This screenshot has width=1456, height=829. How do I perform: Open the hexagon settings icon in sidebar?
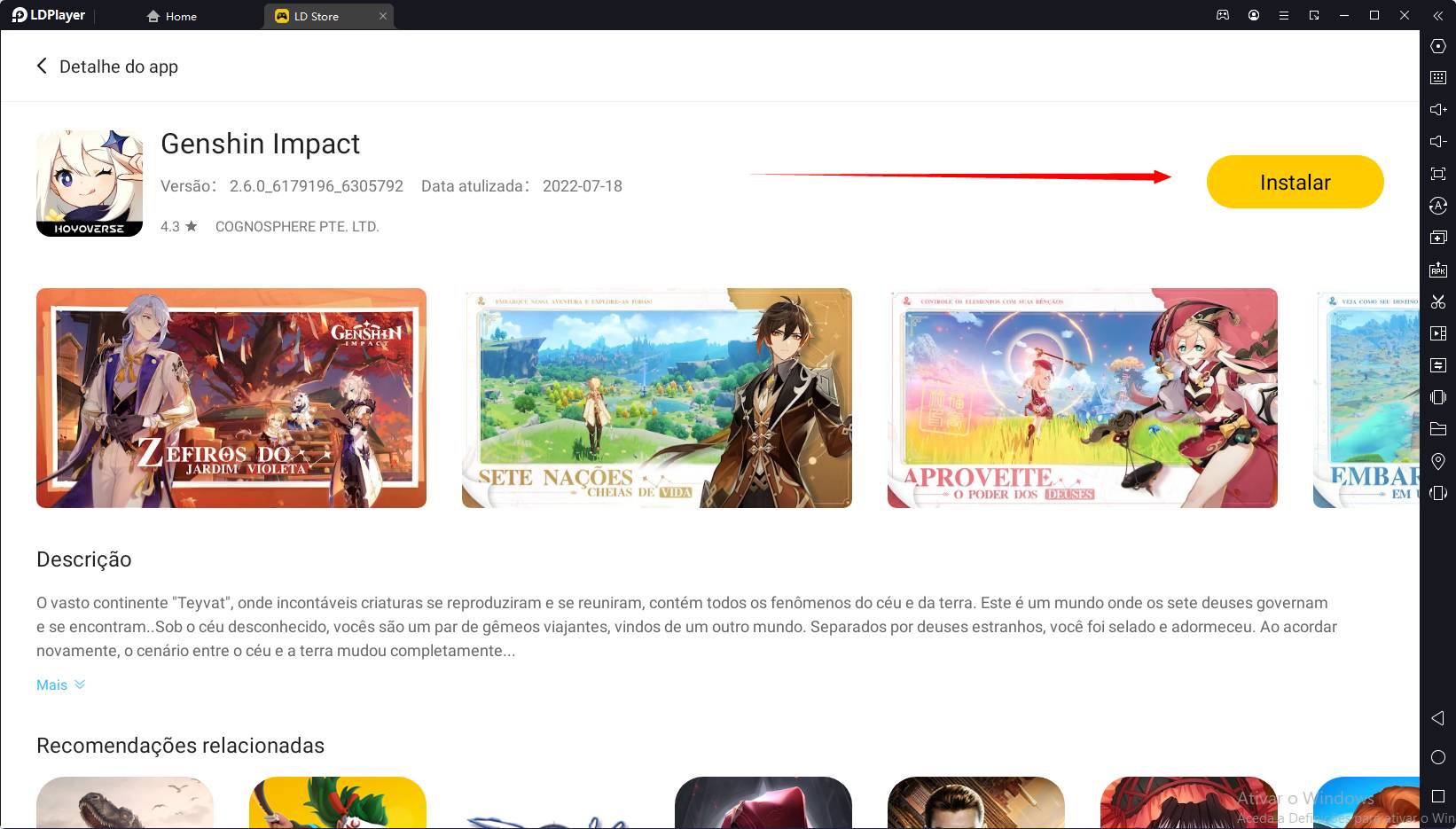pyautogui.click(x=1438, y=46)
